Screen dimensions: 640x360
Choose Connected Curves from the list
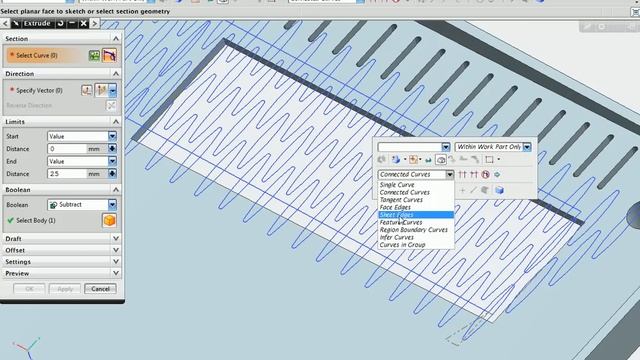pos(404,192)
